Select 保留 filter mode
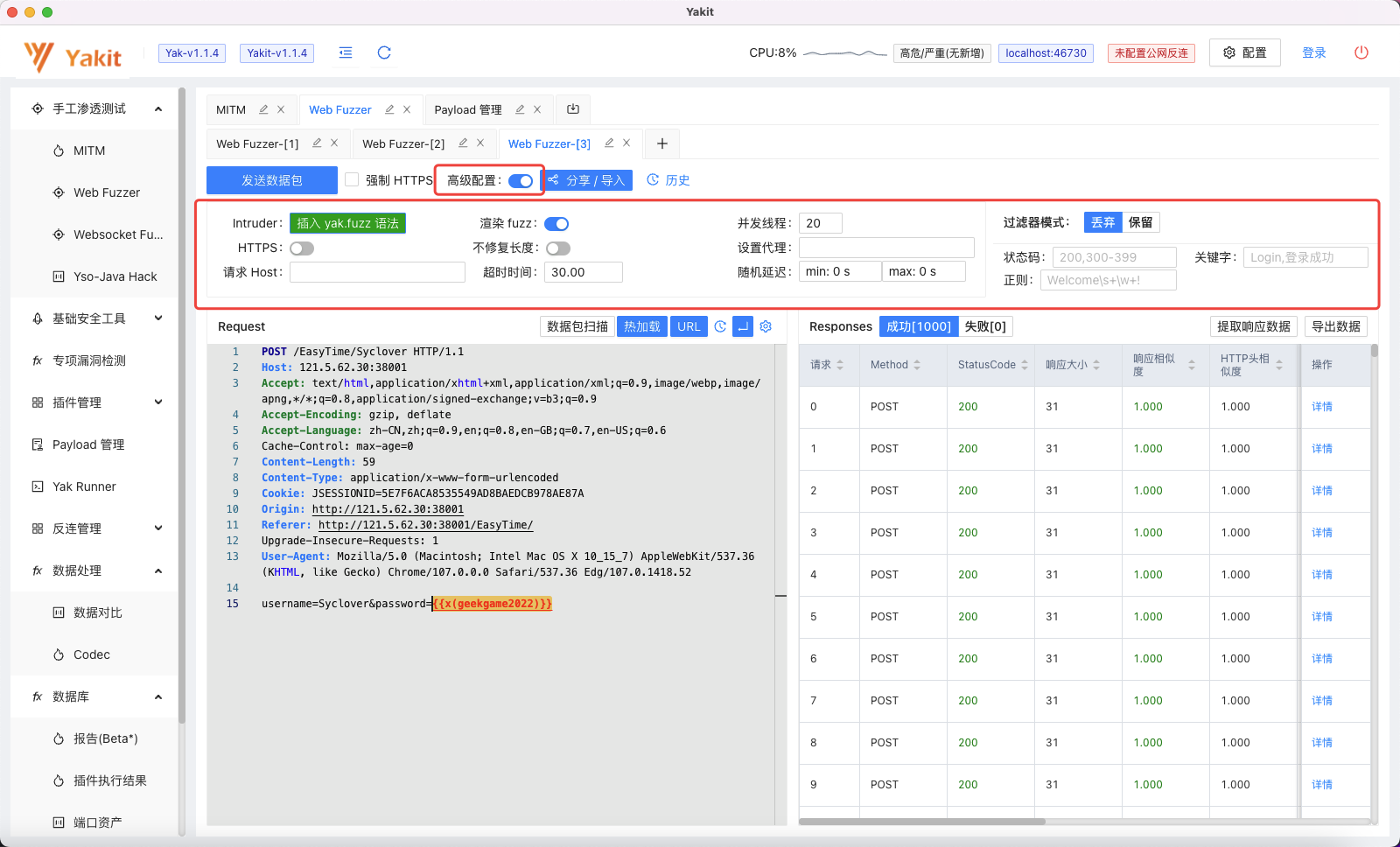 1141,222
